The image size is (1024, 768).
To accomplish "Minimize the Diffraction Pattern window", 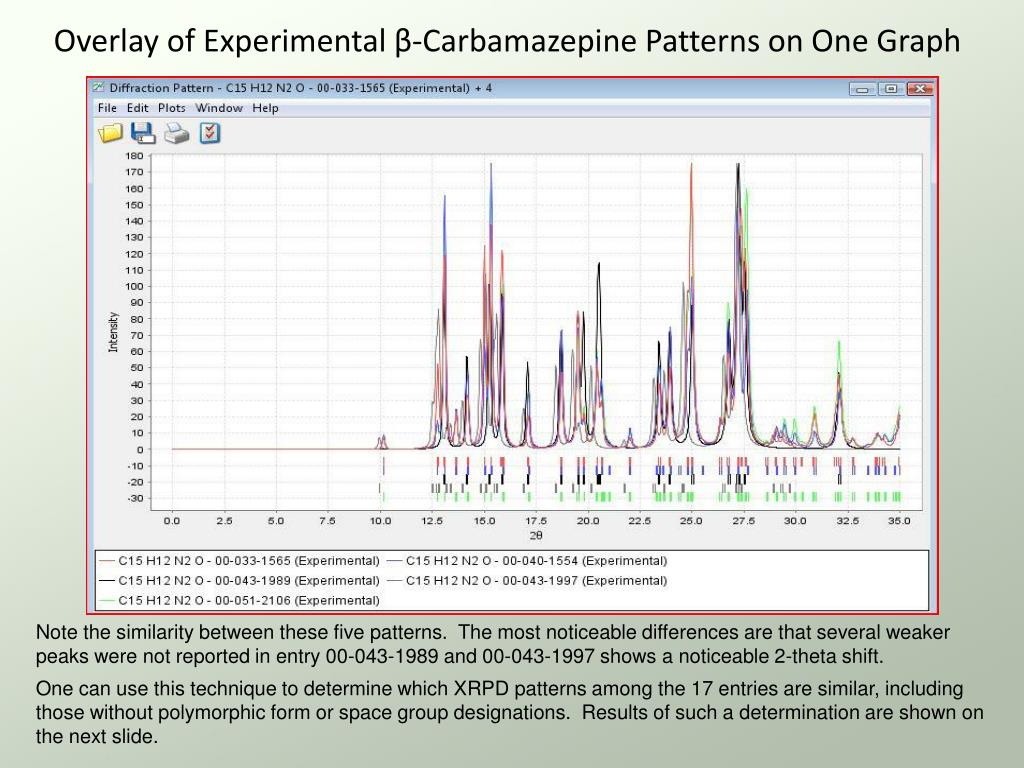I will [x=862, y=89].
